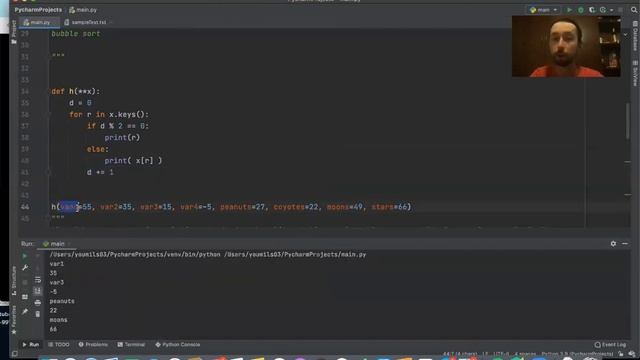
Task: Click the UTF-8 encoding status entry
Action: tap(501, 354)
